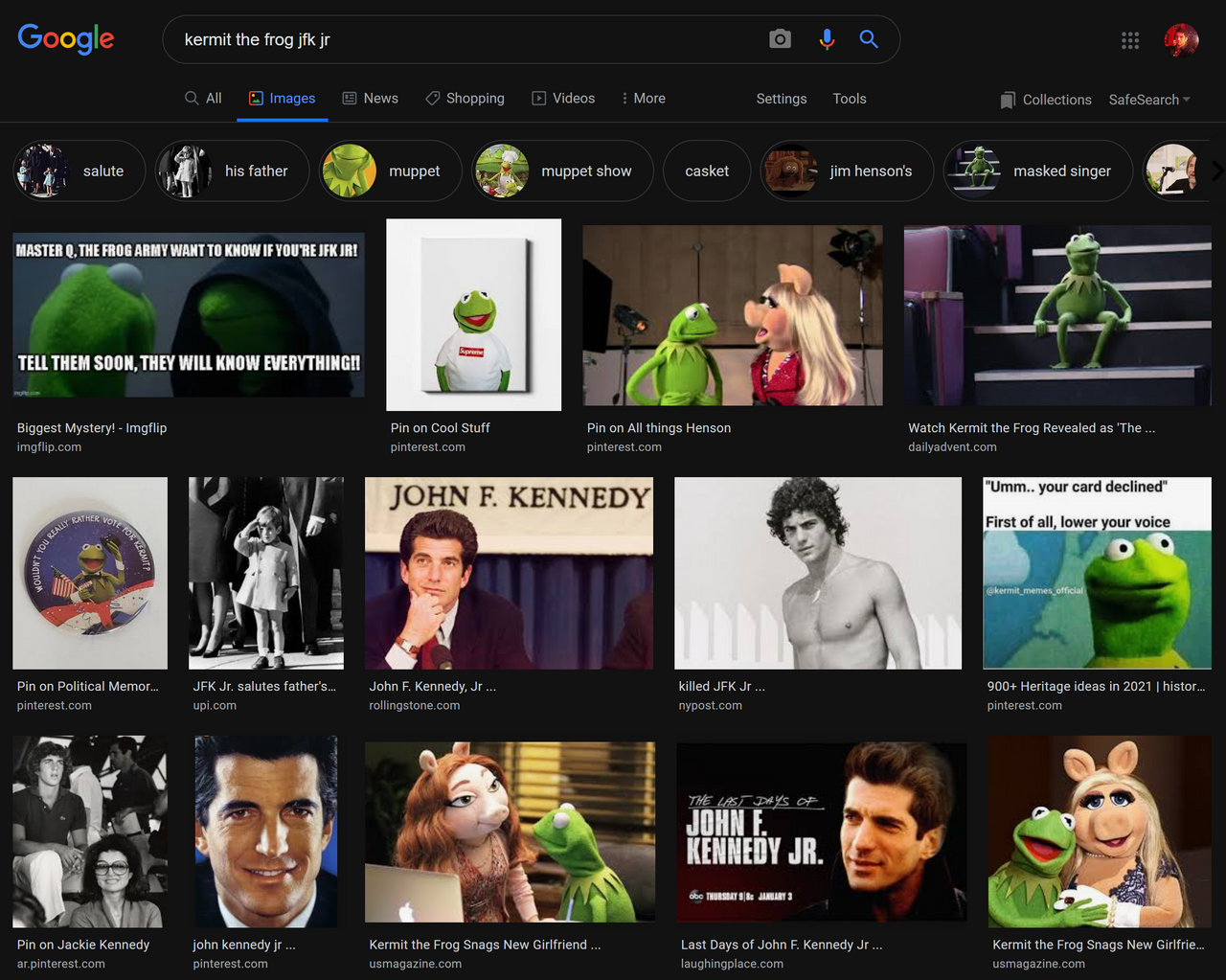Open the Shopping tab

pyautogui.click(x=465, y=98)
